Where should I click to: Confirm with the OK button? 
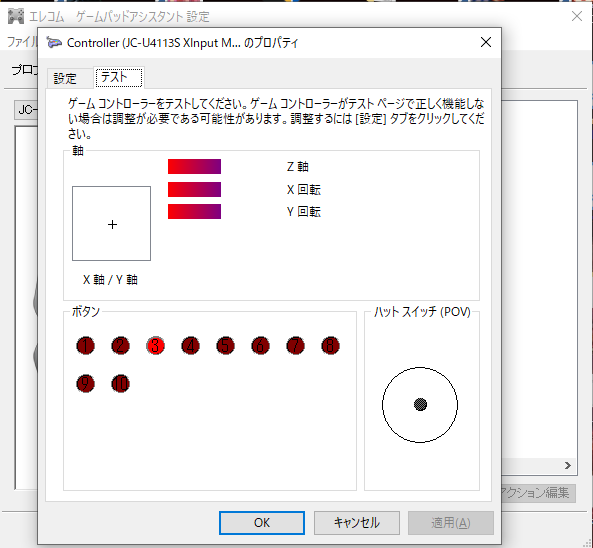pyautogui.click(x=262, y=523)
